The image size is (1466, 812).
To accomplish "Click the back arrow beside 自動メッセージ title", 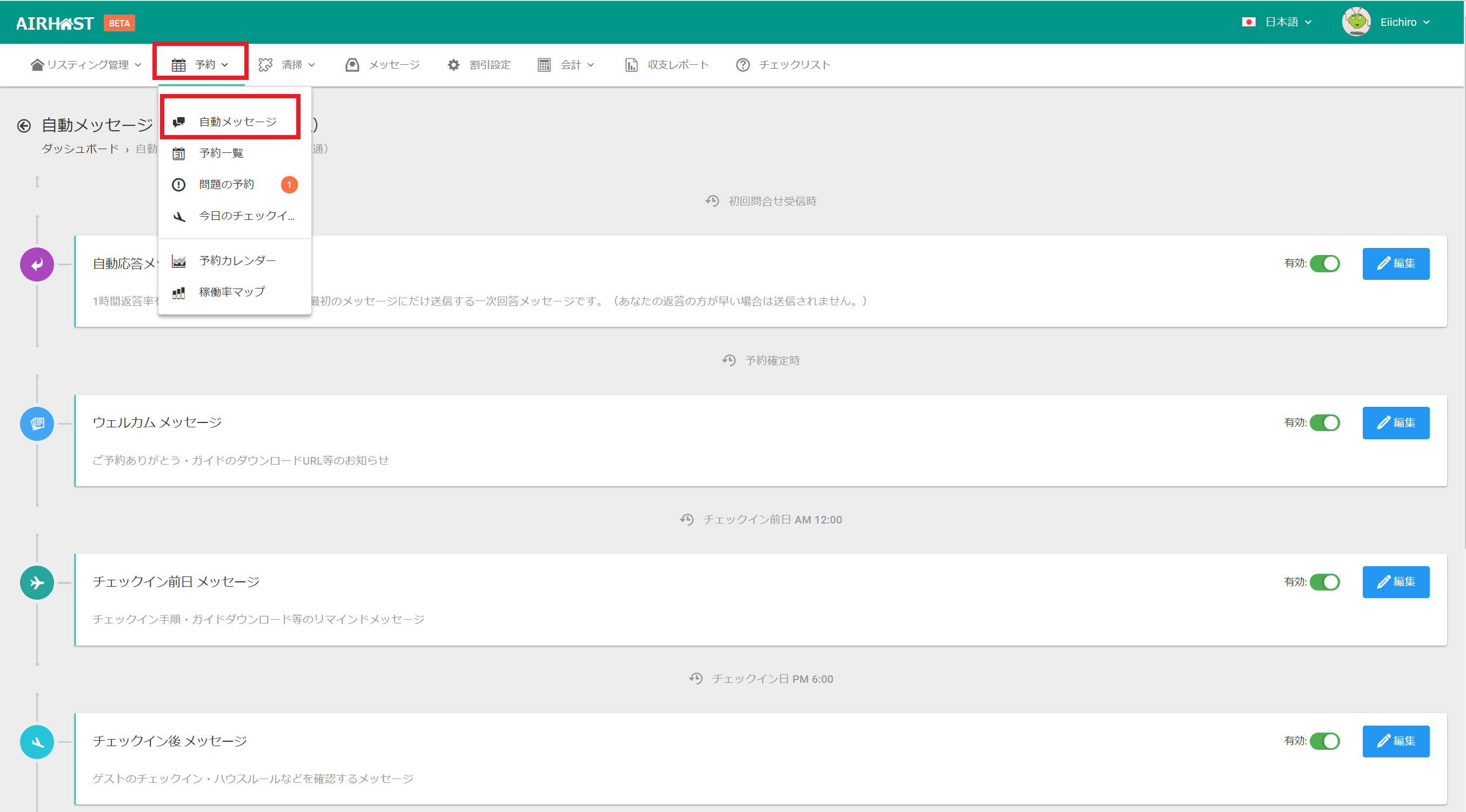I will pyautogui.click(x=24, y=126).
